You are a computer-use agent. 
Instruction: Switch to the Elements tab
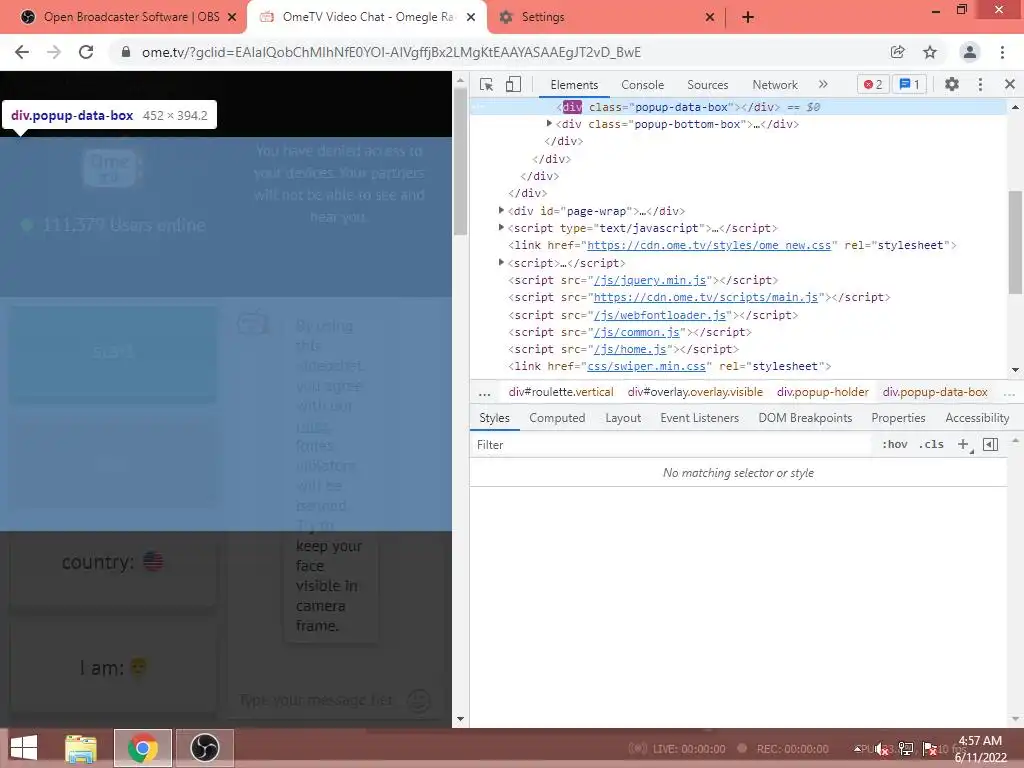pyautogui.click(x=574, y=85)
